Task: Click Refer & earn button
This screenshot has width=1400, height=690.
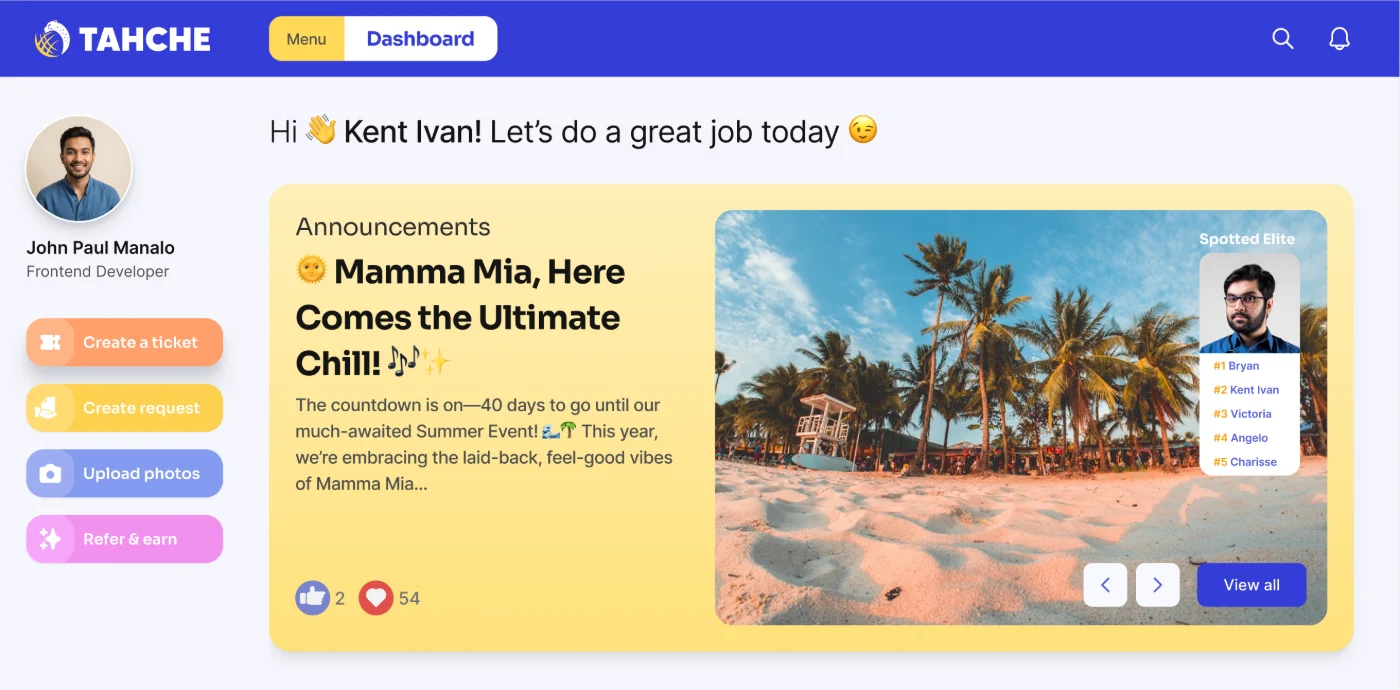Action: [x=124, y=539]
